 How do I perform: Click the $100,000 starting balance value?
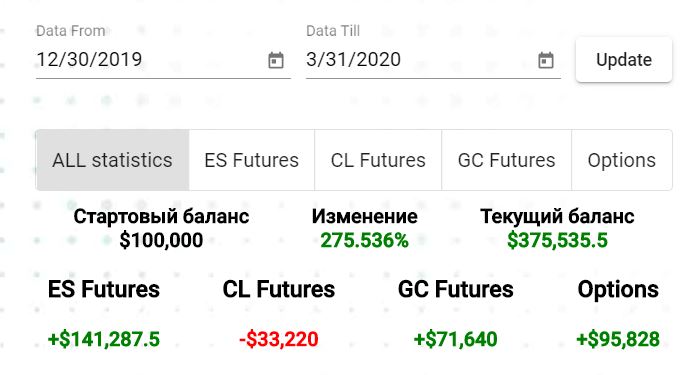(x=161, y=240)
